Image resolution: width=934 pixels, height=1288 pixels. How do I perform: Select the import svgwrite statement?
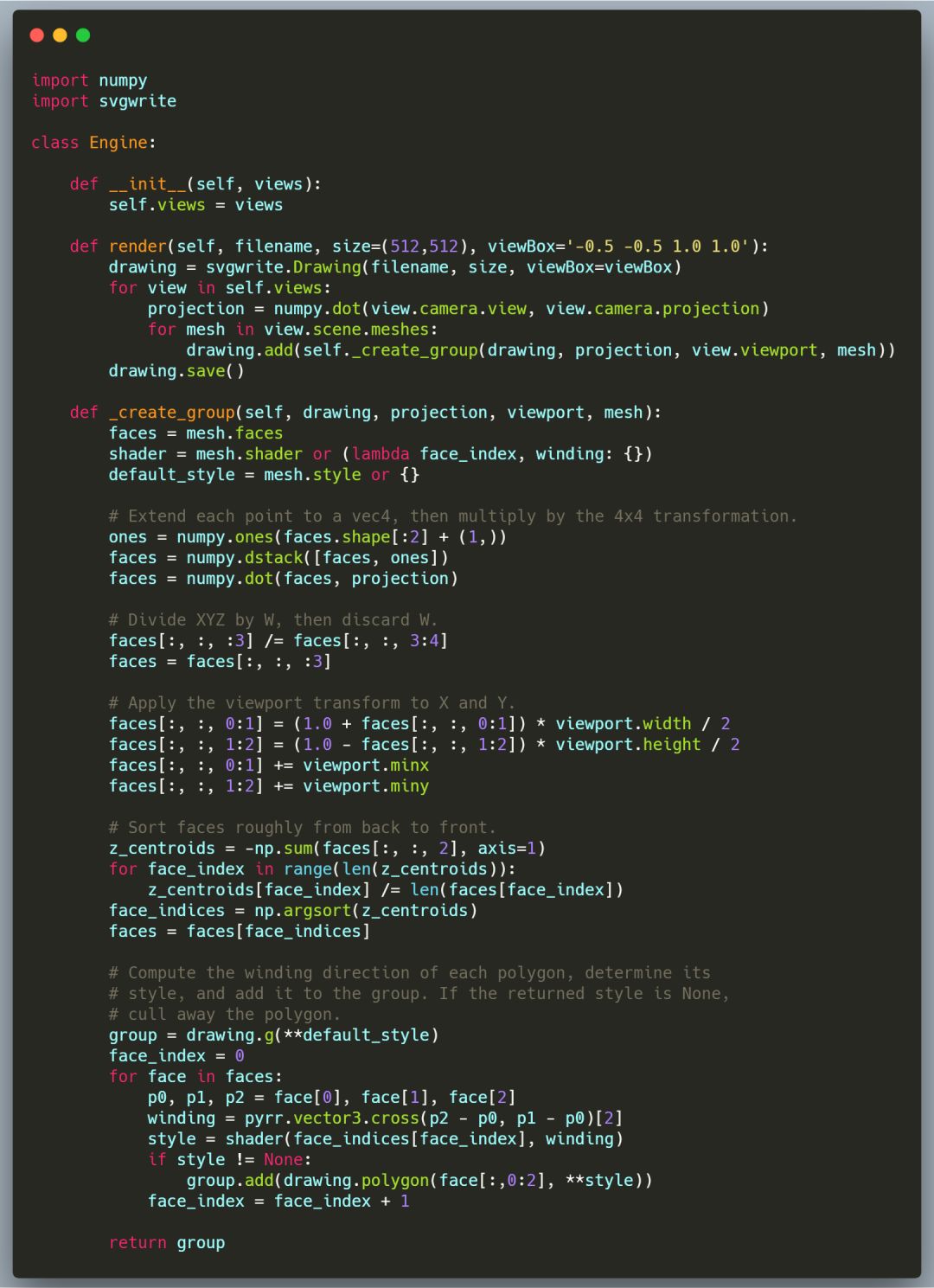[104, 100]
